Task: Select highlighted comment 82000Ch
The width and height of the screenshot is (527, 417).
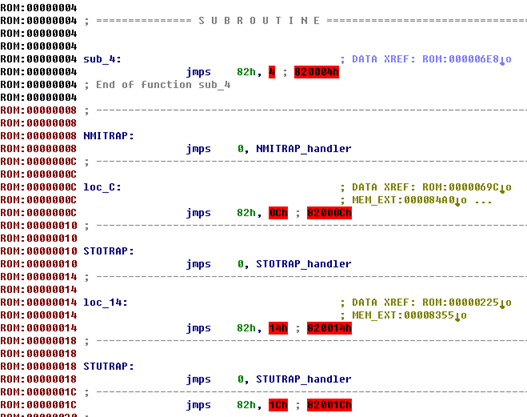Action: pos(329,213)
